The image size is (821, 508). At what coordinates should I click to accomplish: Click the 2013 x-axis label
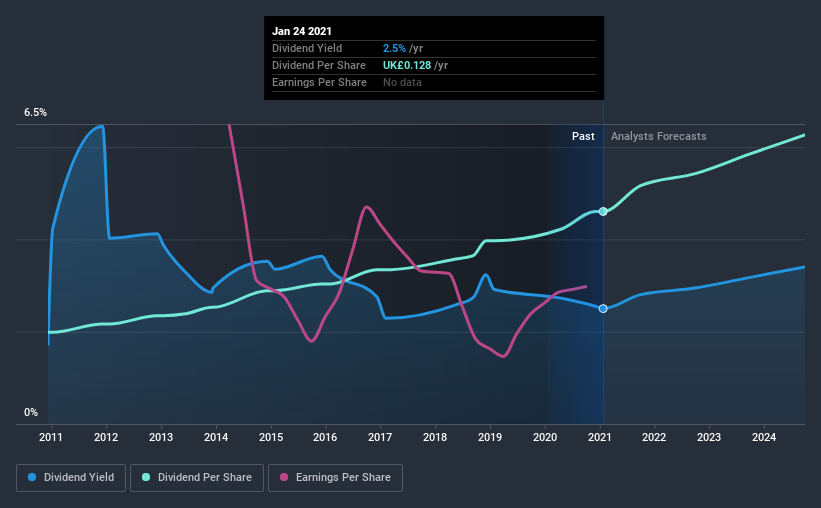161,437
